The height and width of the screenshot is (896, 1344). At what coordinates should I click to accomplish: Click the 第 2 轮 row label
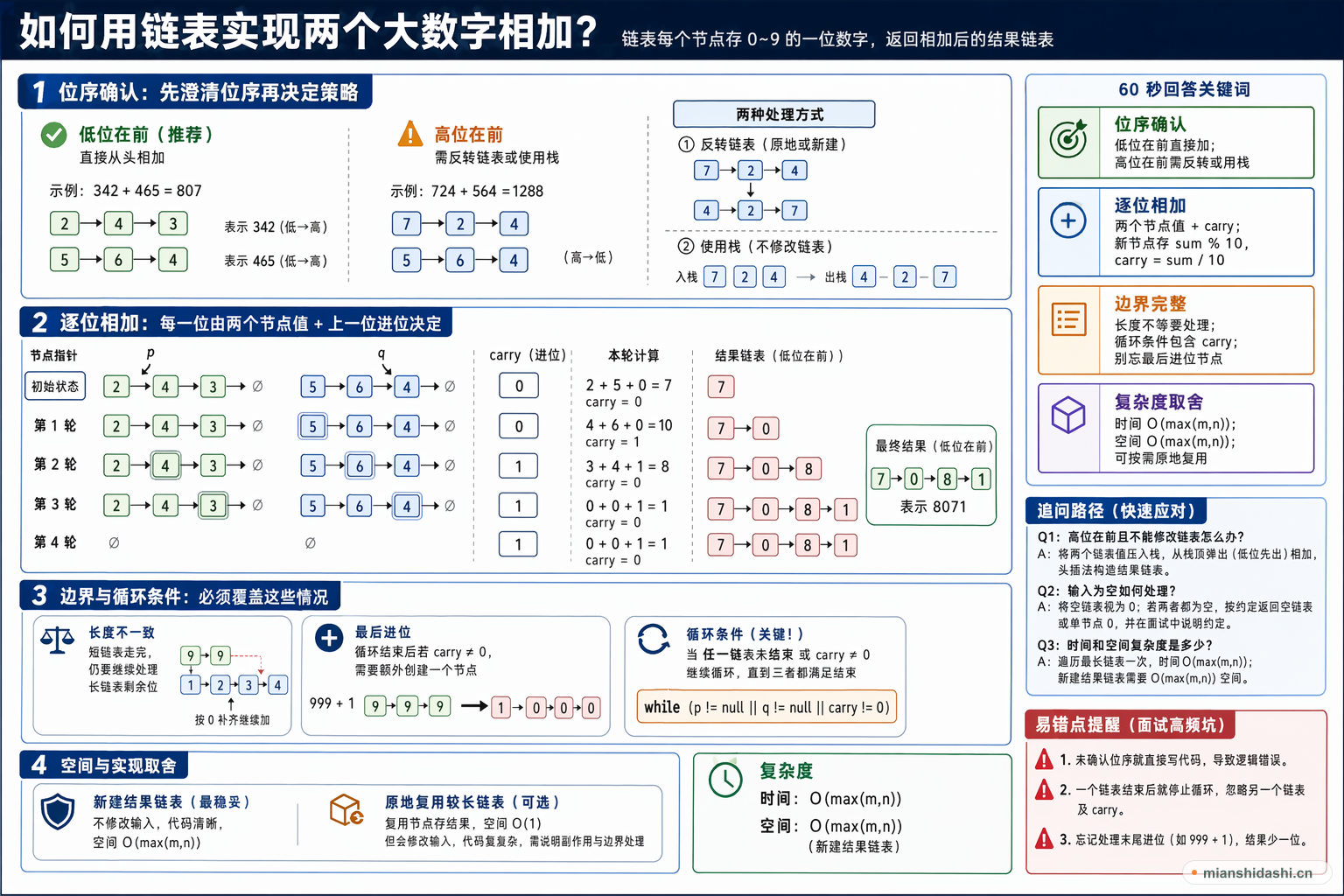55,465
